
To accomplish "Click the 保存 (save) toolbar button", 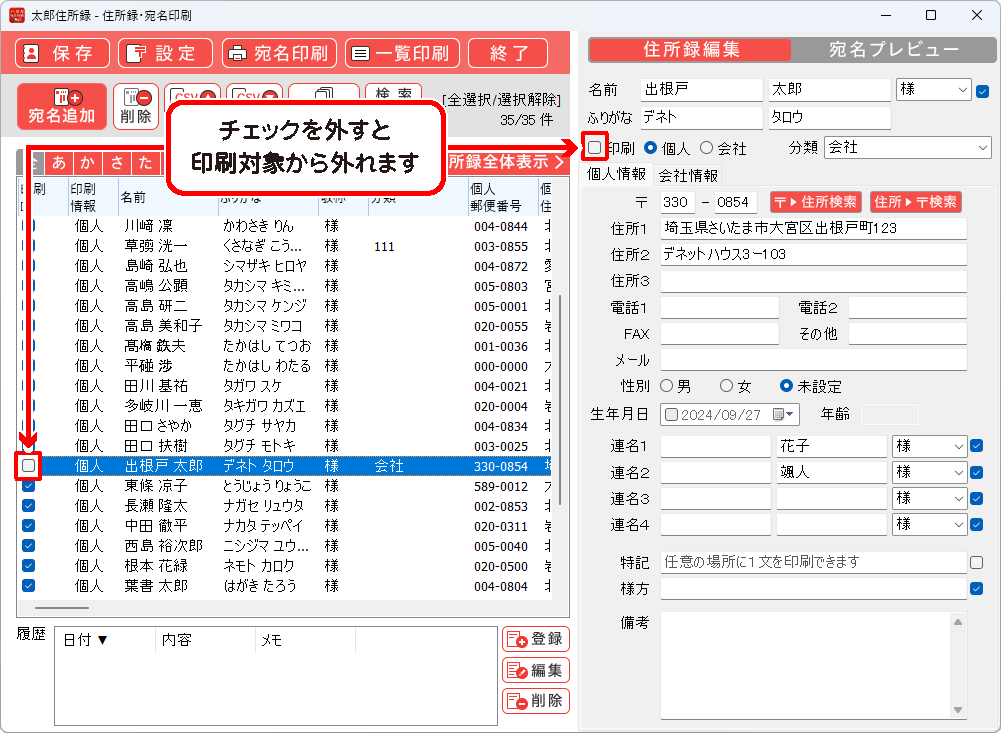I will coord(62,53).
